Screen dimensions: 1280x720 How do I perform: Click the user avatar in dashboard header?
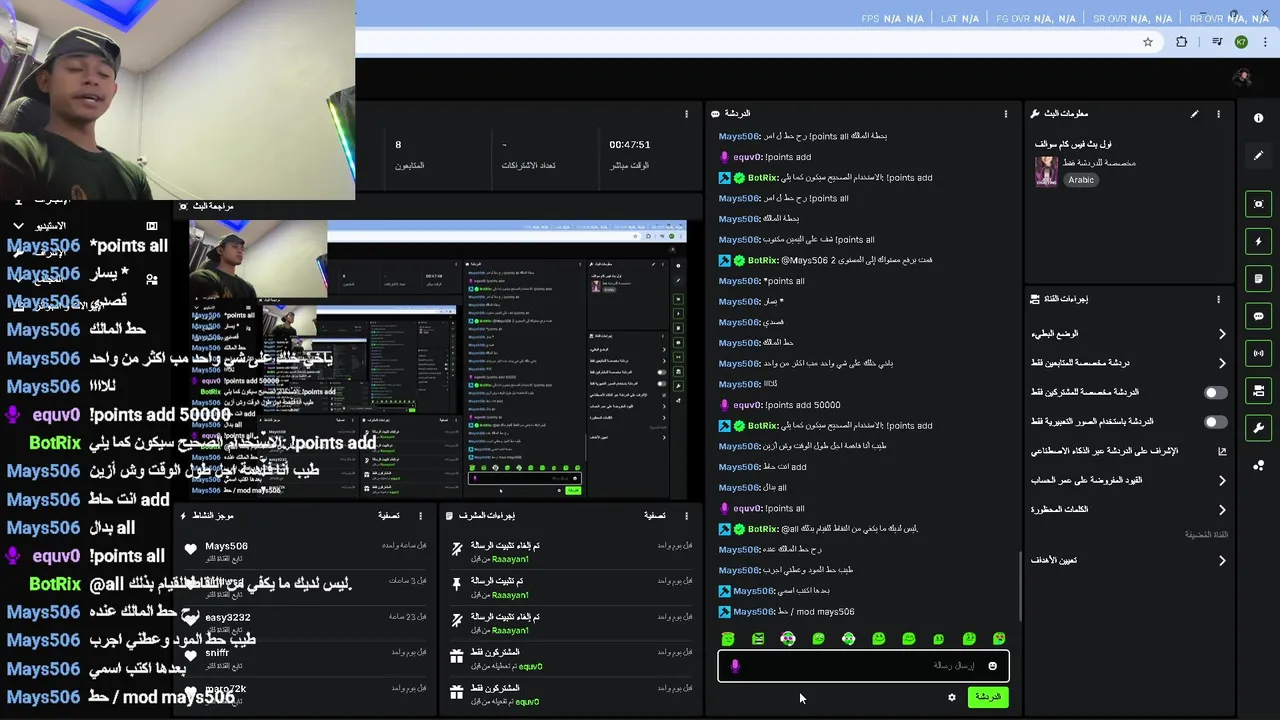click(1243, 77)
